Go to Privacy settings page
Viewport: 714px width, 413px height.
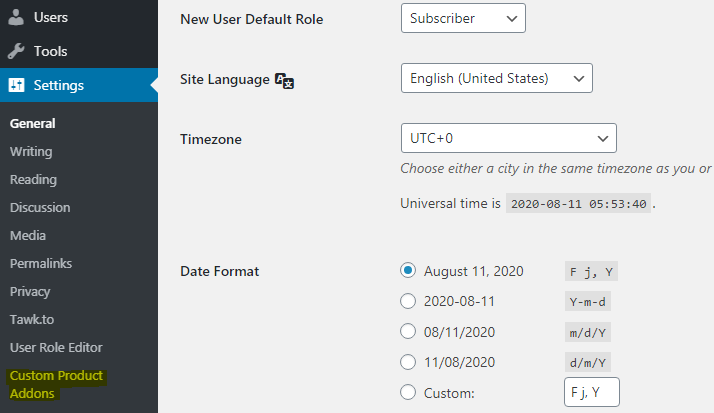[x=30, y=292]
